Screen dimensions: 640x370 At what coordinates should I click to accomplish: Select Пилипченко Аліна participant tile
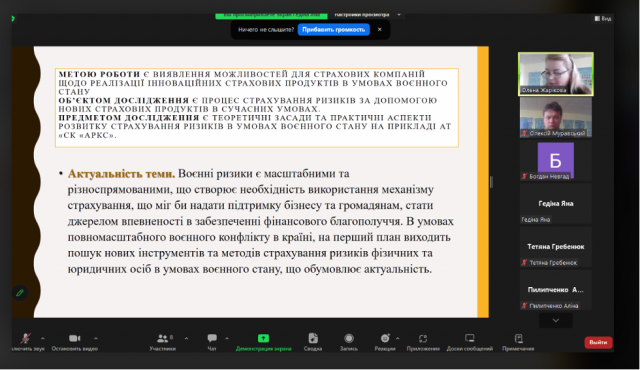[x=556, y=290]
